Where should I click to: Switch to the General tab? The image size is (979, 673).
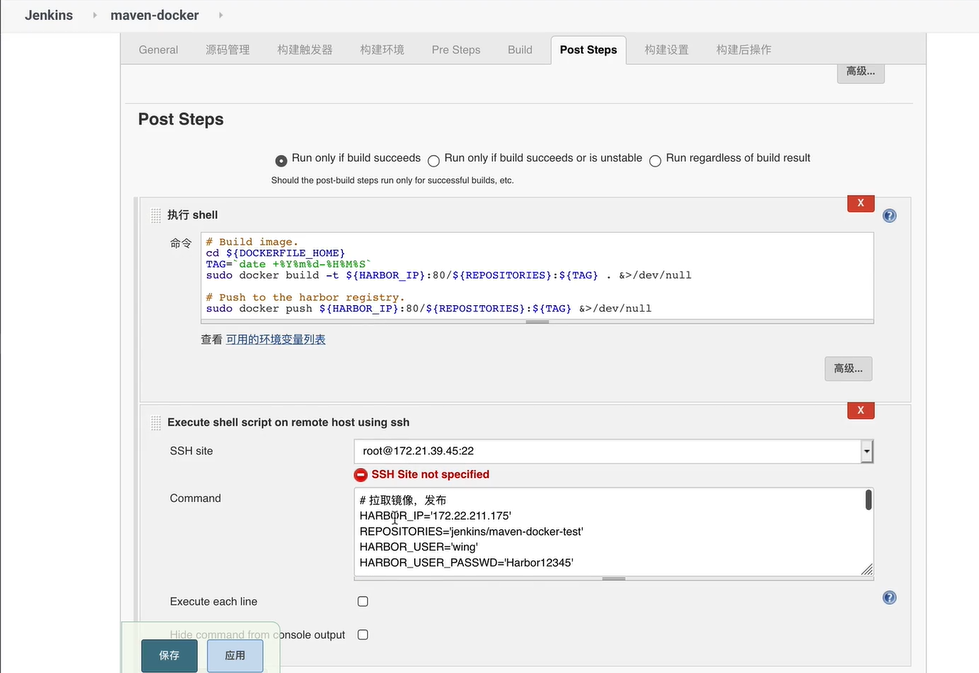158,50
